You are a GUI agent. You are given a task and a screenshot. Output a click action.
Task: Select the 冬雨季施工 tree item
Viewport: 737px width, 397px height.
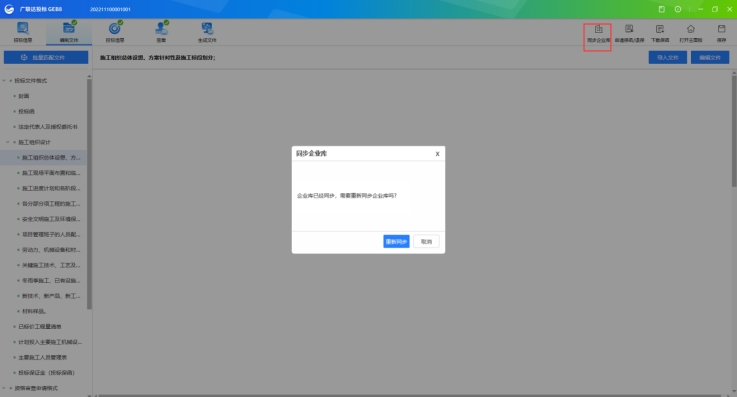click(x=51, y=280)
